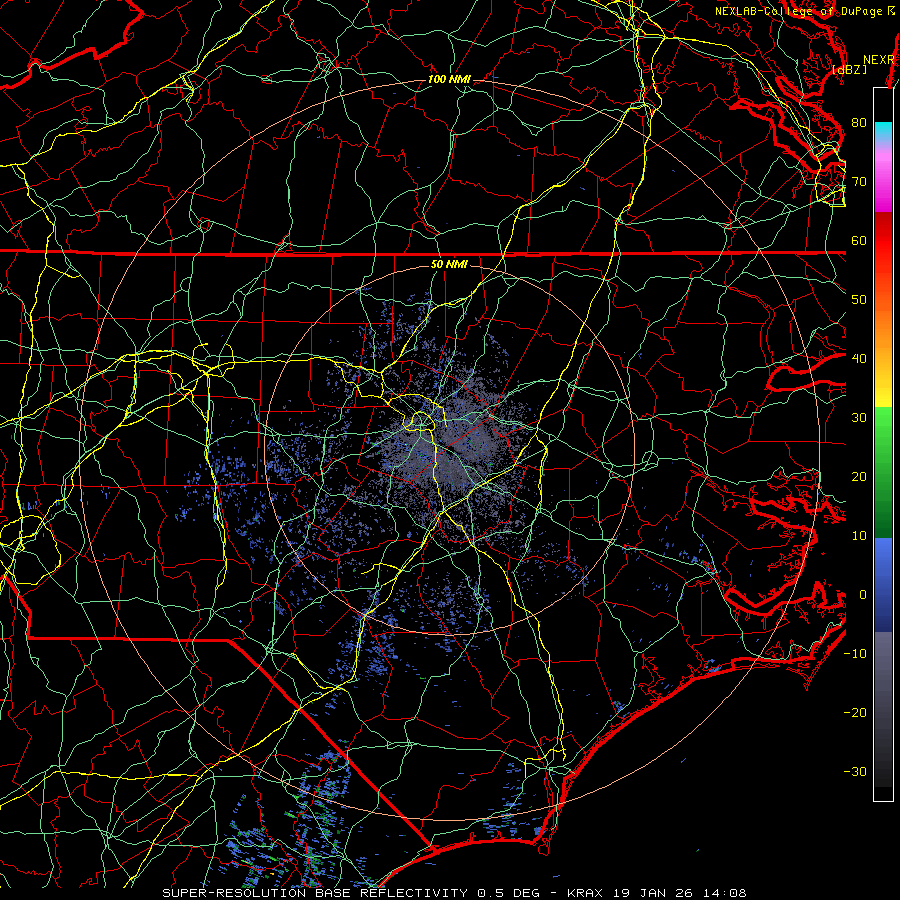Click the -10 value on dBZ scale
Viewport: 900px width, 900px height.
pos(855,654)
